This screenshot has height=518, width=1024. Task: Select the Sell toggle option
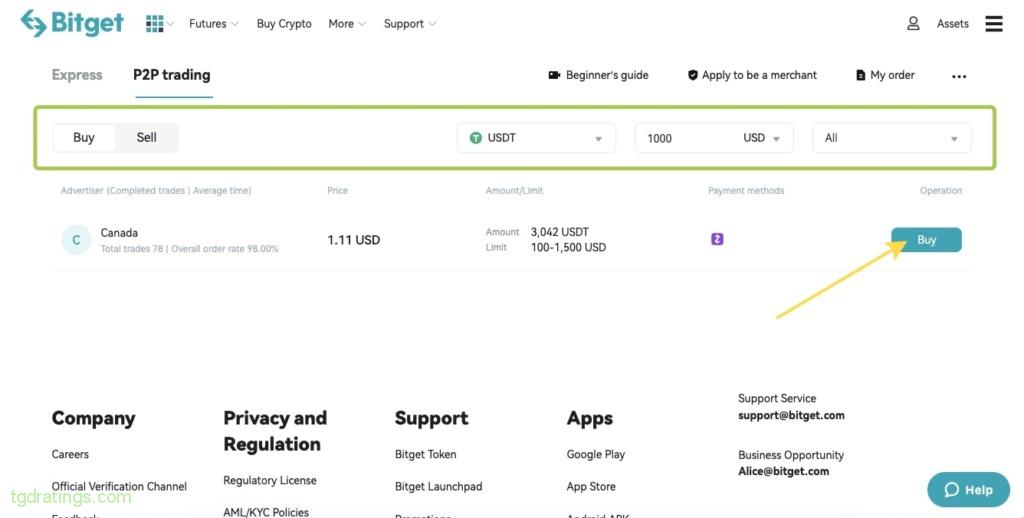click(x=146, y=137)
